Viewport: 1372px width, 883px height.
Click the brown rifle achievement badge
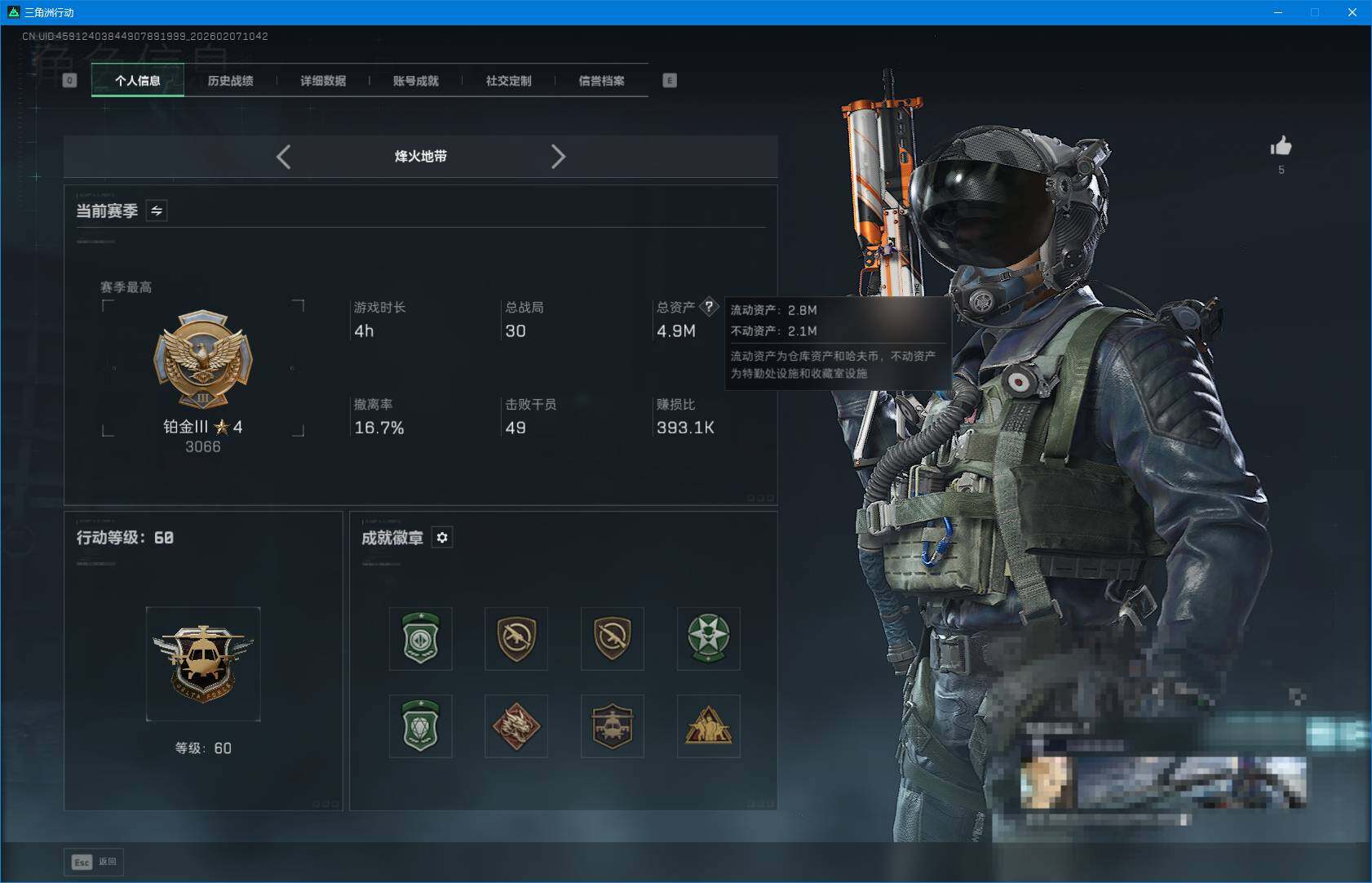point(516,639)
